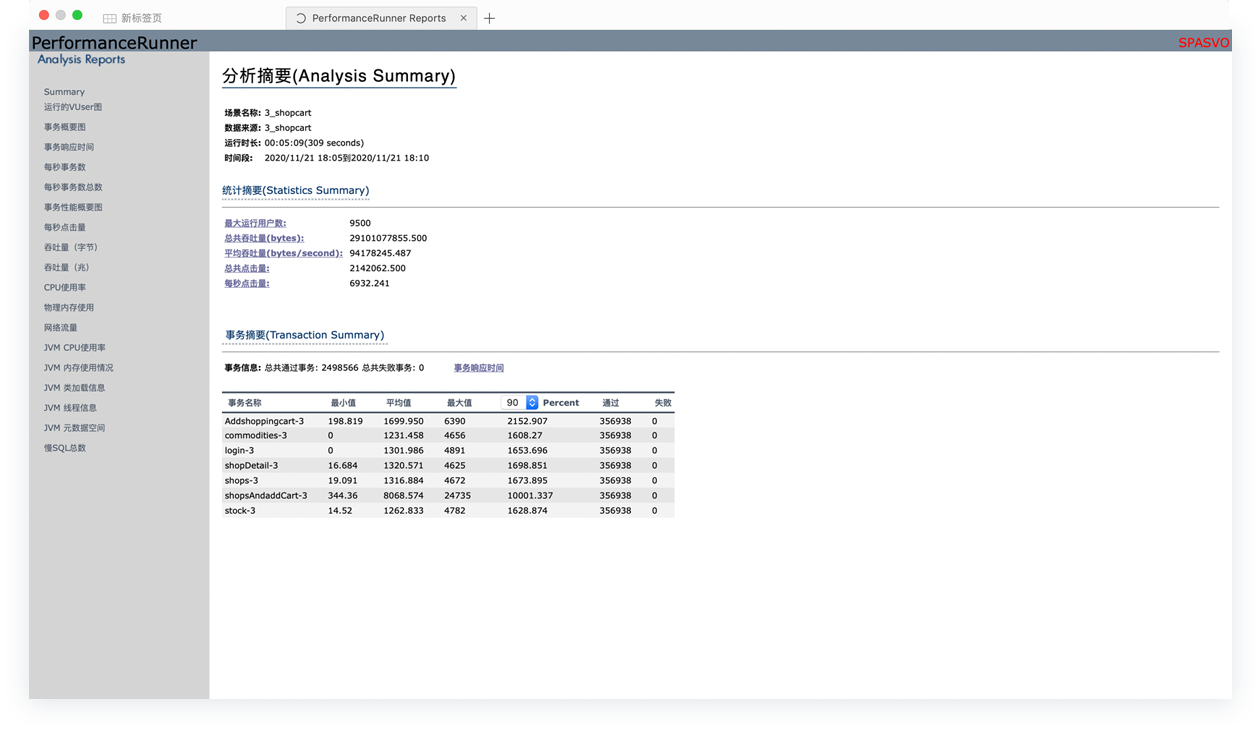
Task: Click the new tab plus icon
Action: [x=489, y=18]
